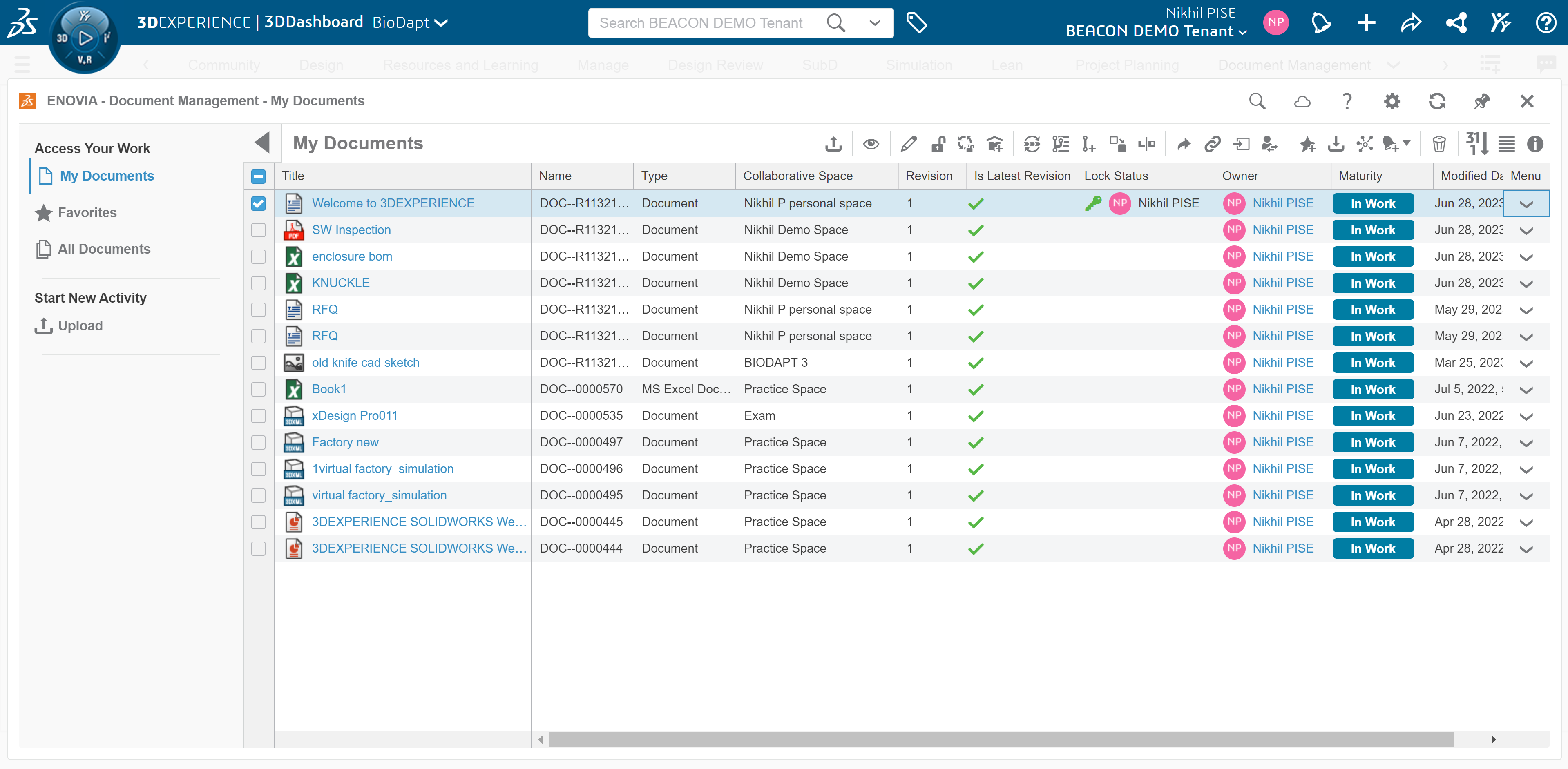
Task: Check the KNUCKLE row checkbox
Action: 258,283
